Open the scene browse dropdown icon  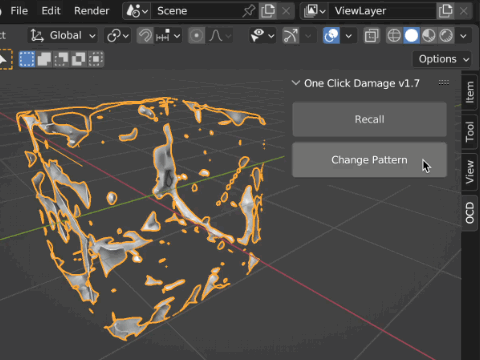[x=137, y=11]
